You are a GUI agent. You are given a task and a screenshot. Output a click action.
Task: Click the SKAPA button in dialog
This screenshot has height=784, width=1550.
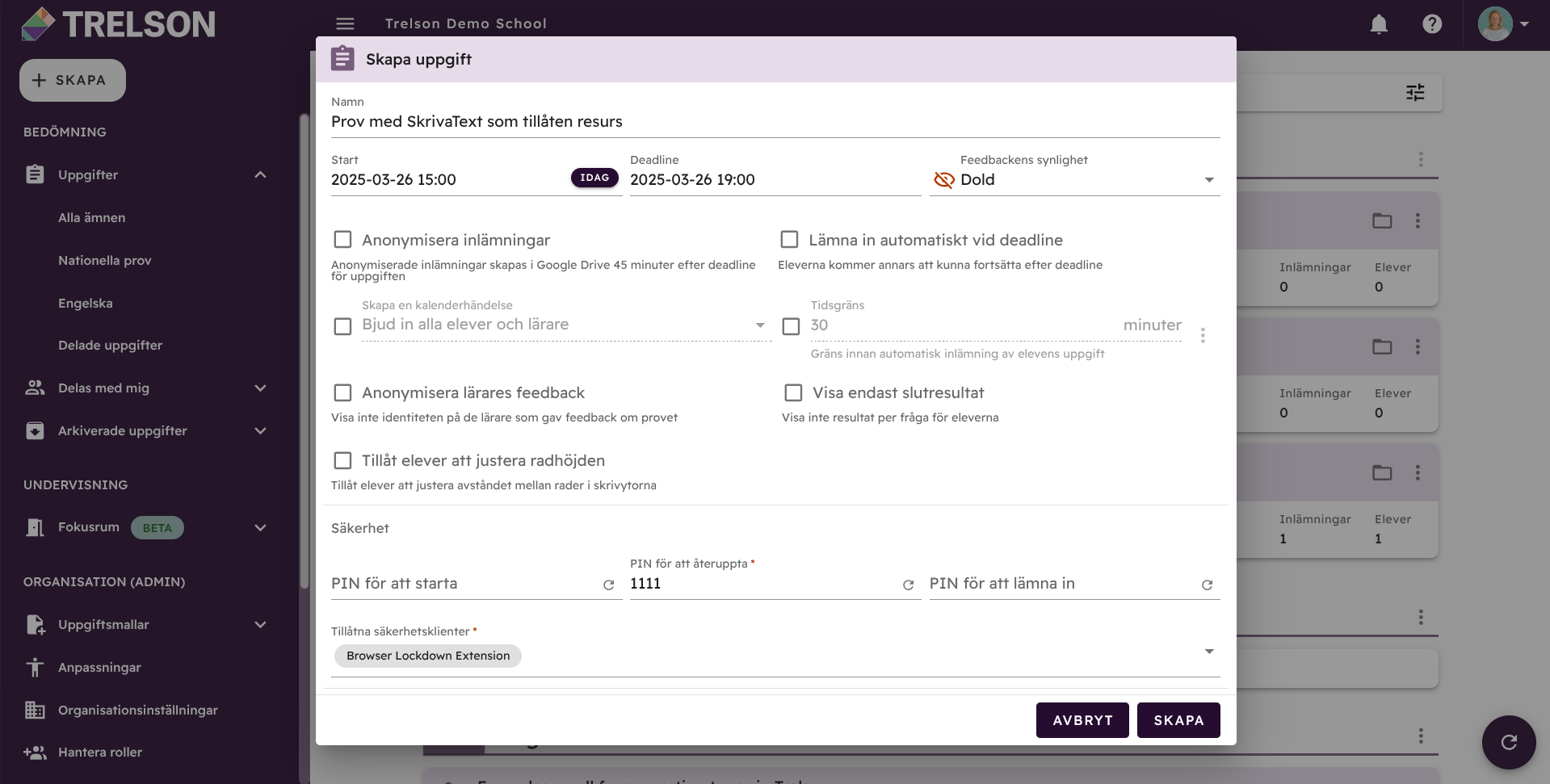pyautogui.click(x=1178, y=720)
